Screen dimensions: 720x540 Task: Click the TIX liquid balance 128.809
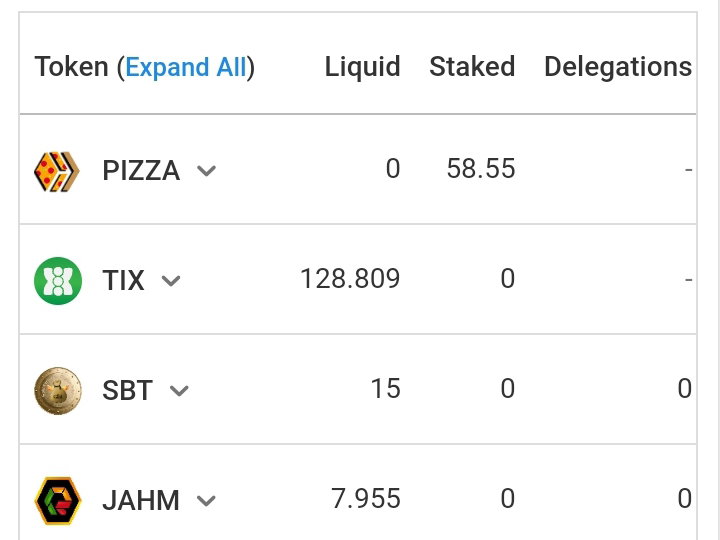coord(350,279)
